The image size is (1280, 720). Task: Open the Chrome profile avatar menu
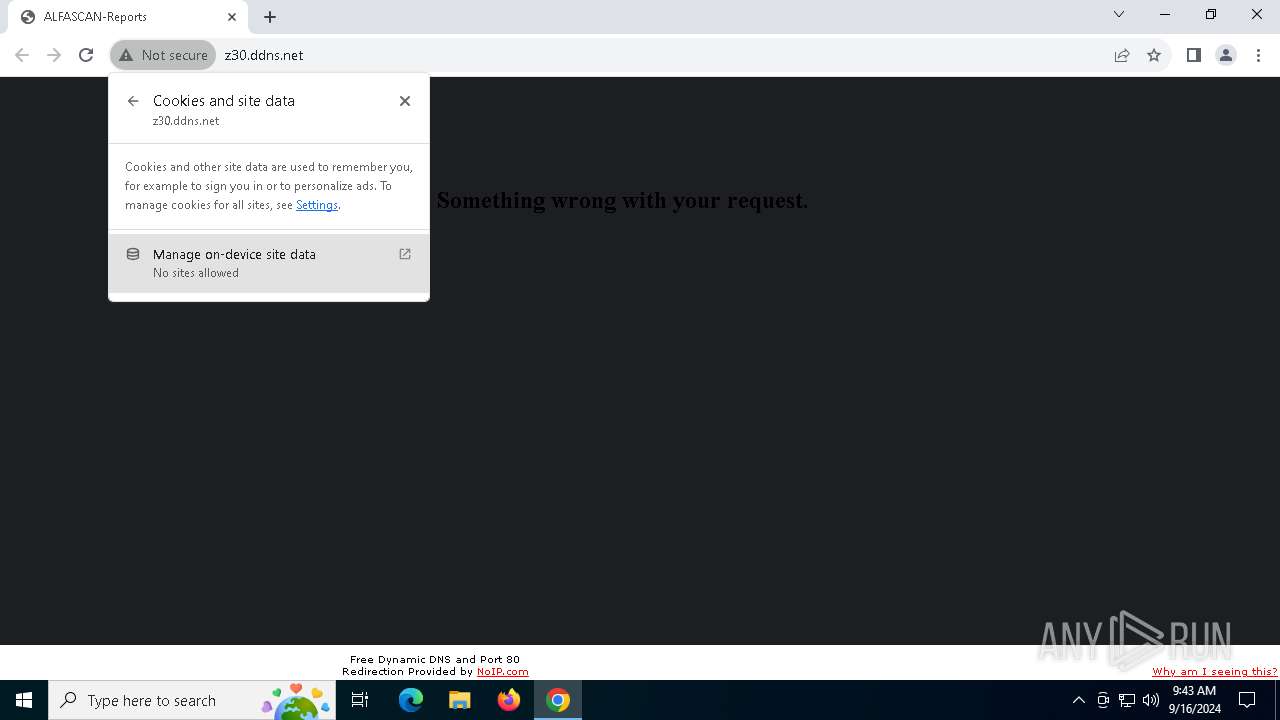1226,55
